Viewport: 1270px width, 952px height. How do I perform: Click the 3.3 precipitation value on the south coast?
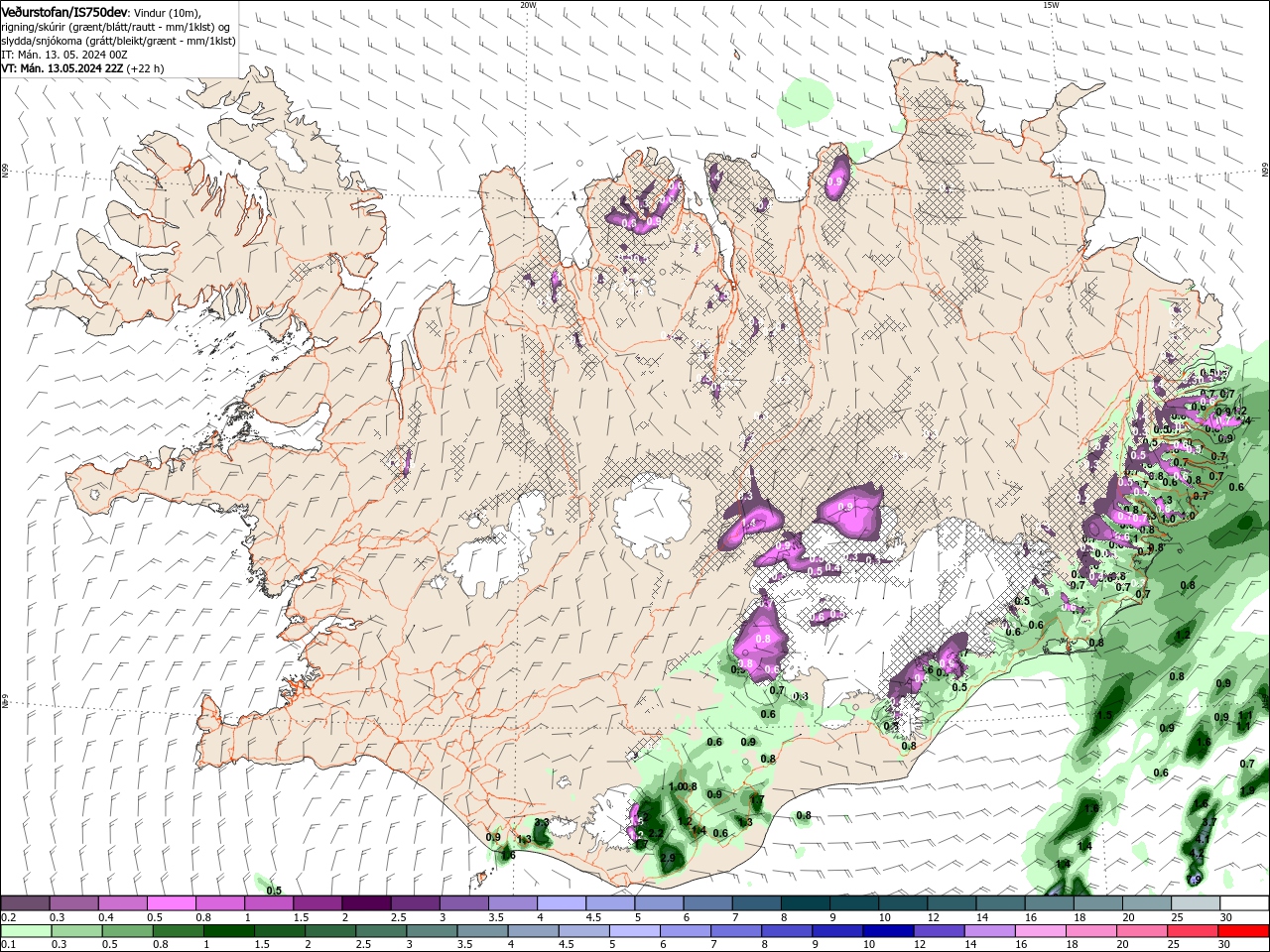coord(542,823)
